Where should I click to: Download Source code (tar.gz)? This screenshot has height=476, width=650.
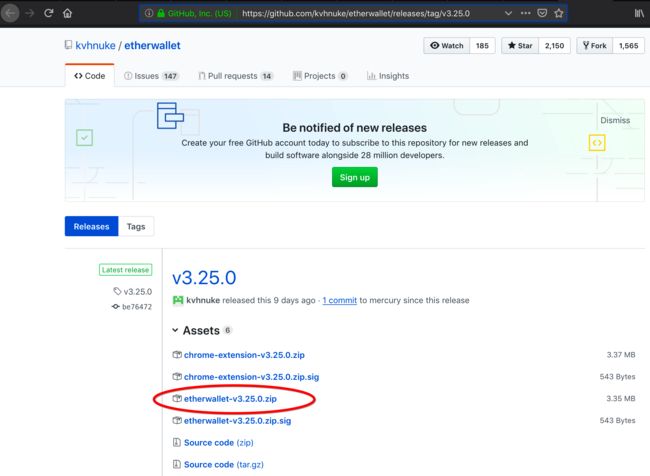[x=224, y=465]
